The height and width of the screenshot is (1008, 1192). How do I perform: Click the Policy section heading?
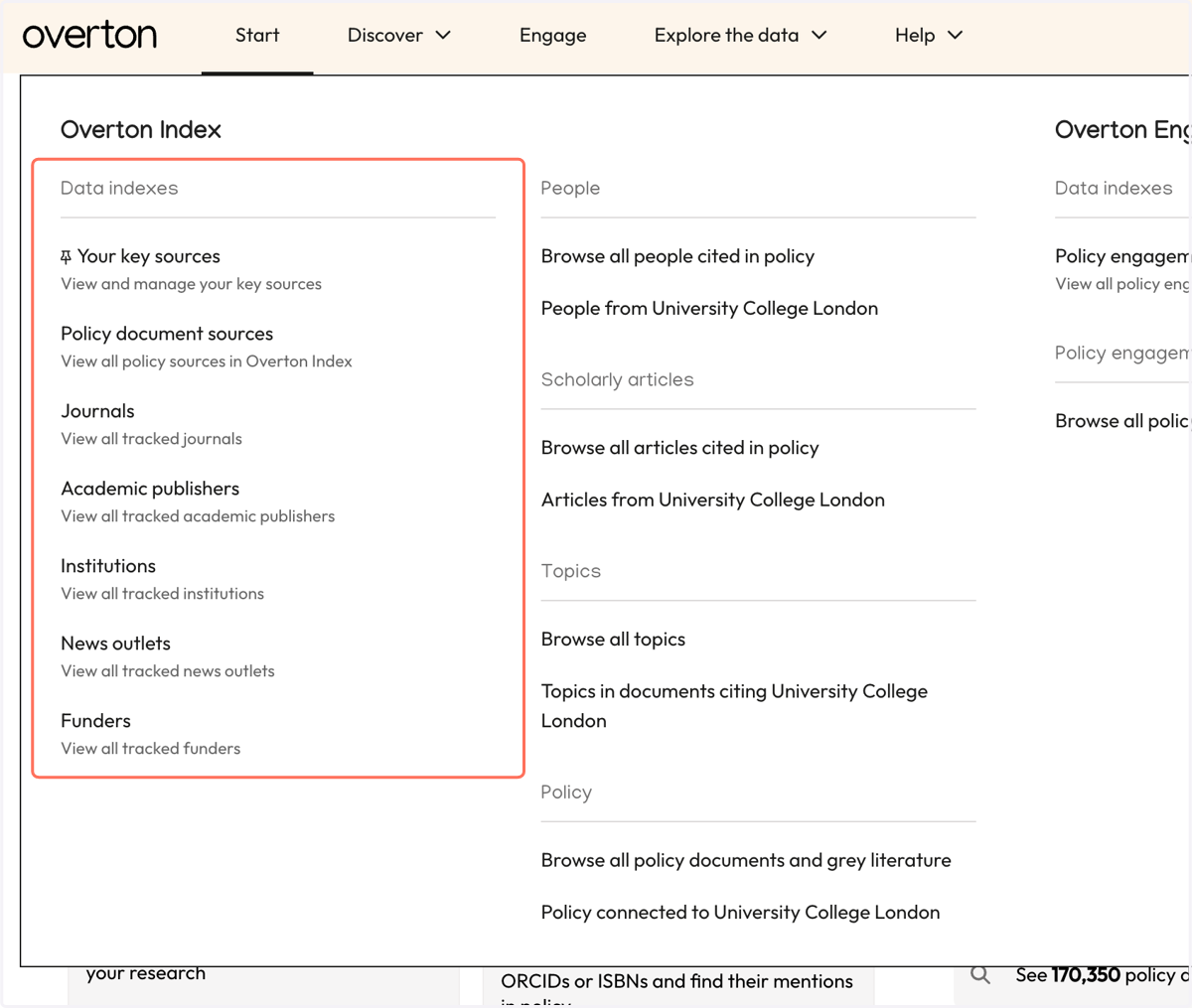click(x=566, y=792)
